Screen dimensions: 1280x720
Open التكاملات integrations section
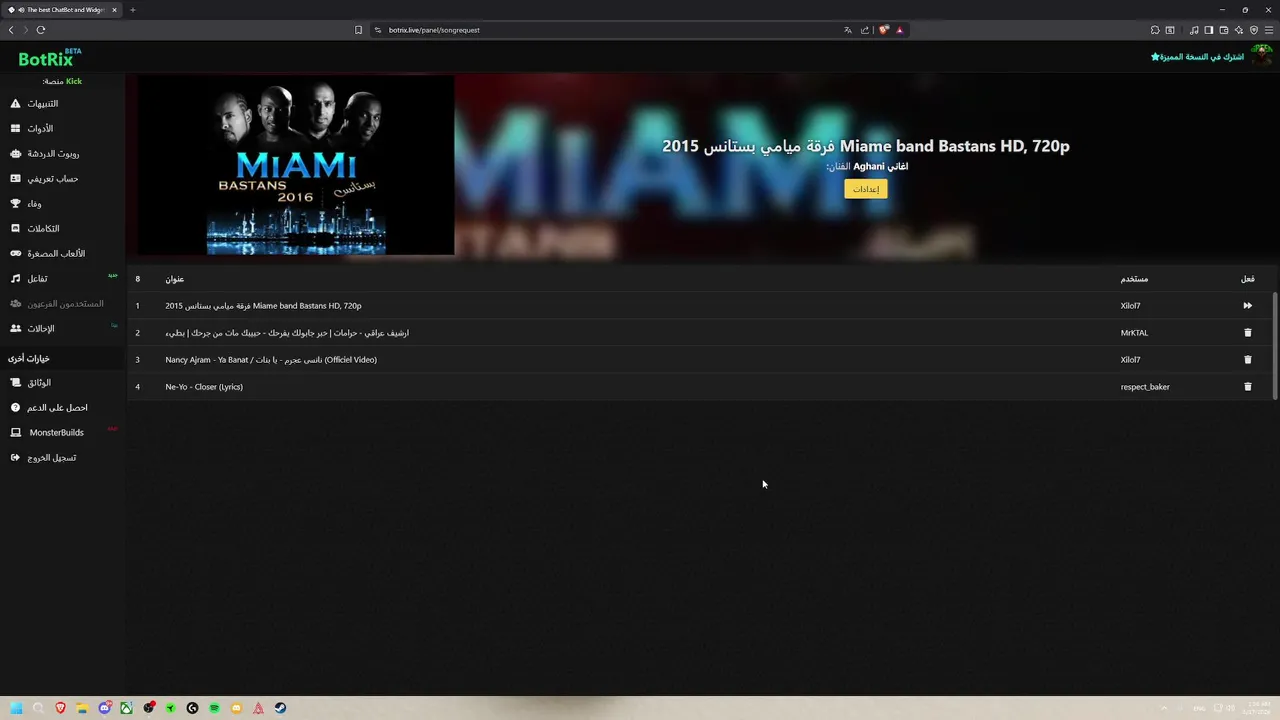43,229
